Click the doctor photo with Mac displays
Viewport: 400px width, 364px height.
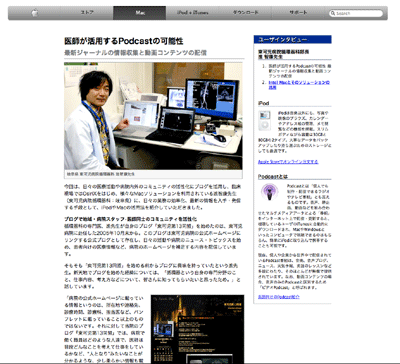pos(153,116)
